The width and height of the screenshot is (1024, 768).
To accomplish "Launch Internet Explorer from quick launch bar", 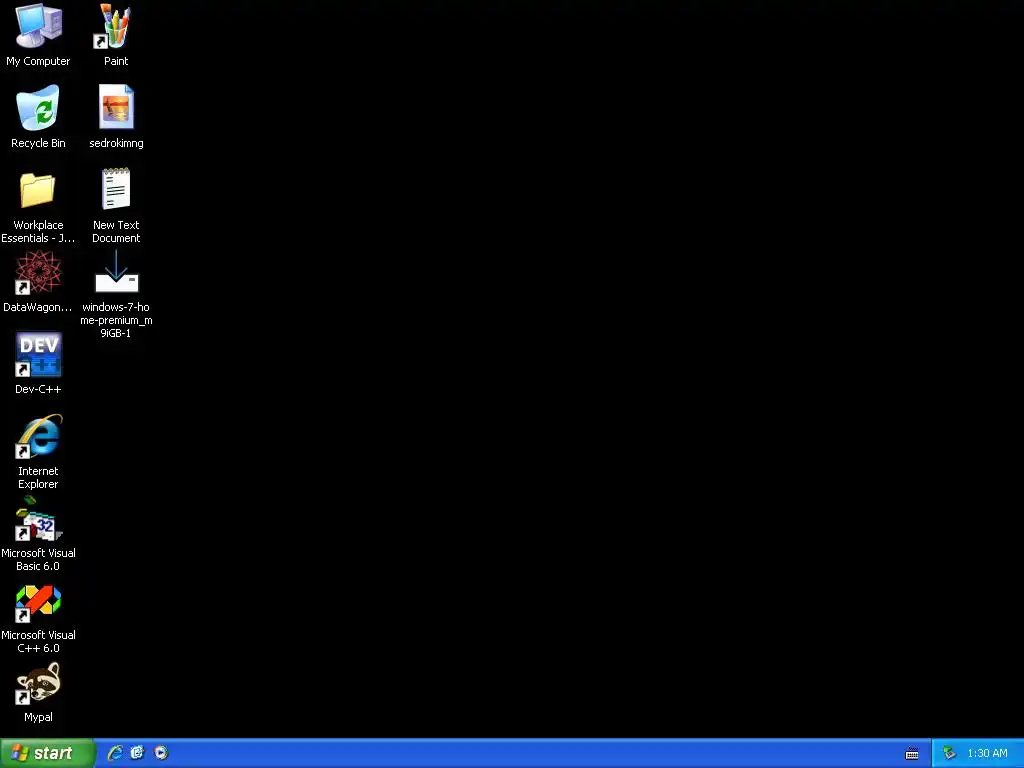I will [115, 753].
